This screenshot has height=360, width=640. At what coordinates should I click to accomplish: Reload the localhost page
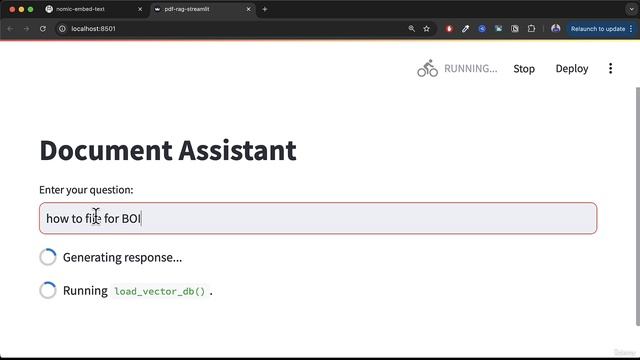point(43,29)
